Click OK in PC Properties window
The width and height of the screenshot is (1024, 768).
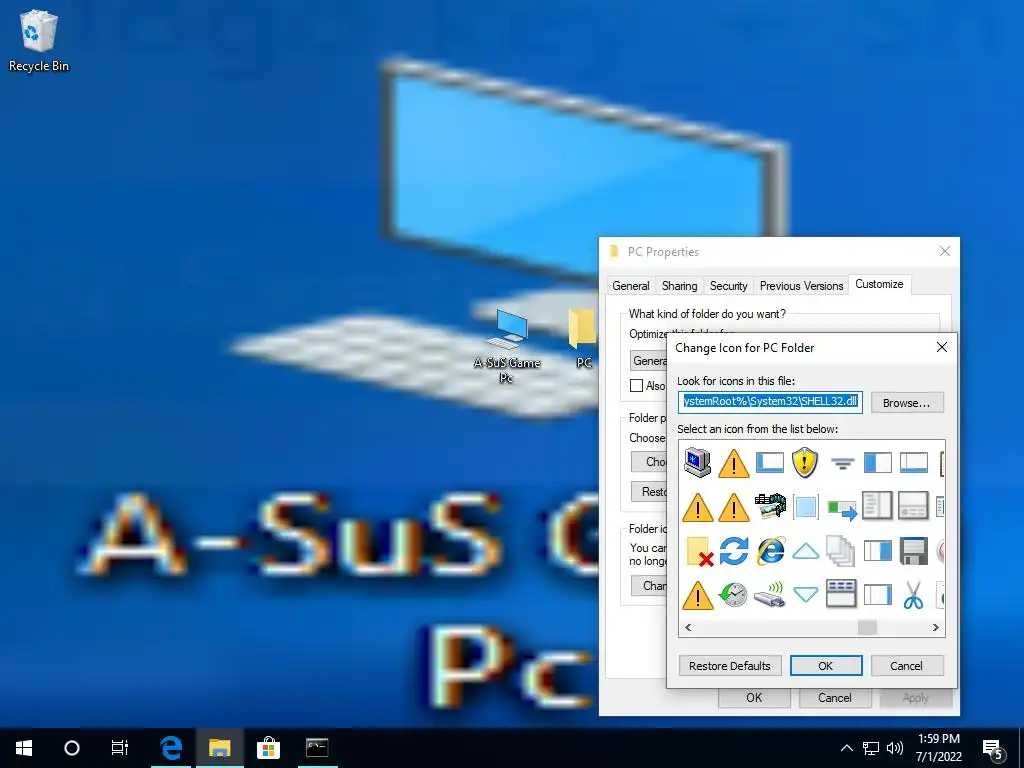coord(754,698)
